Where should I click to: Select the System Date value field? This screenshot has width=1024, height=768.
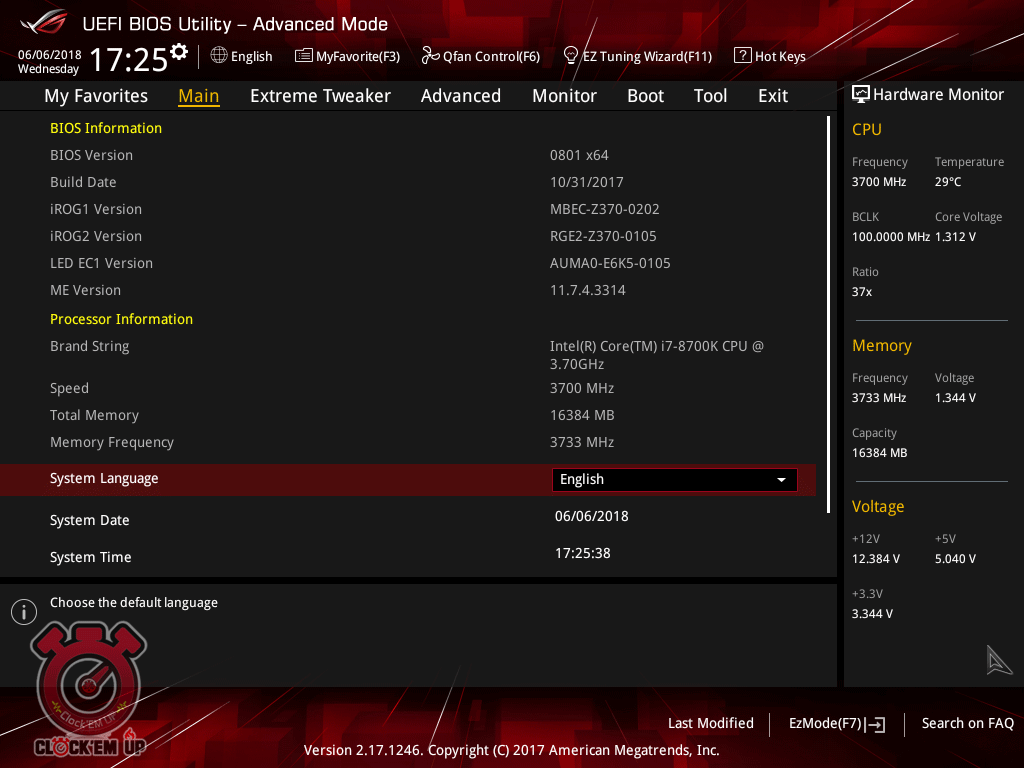[591, 517]
